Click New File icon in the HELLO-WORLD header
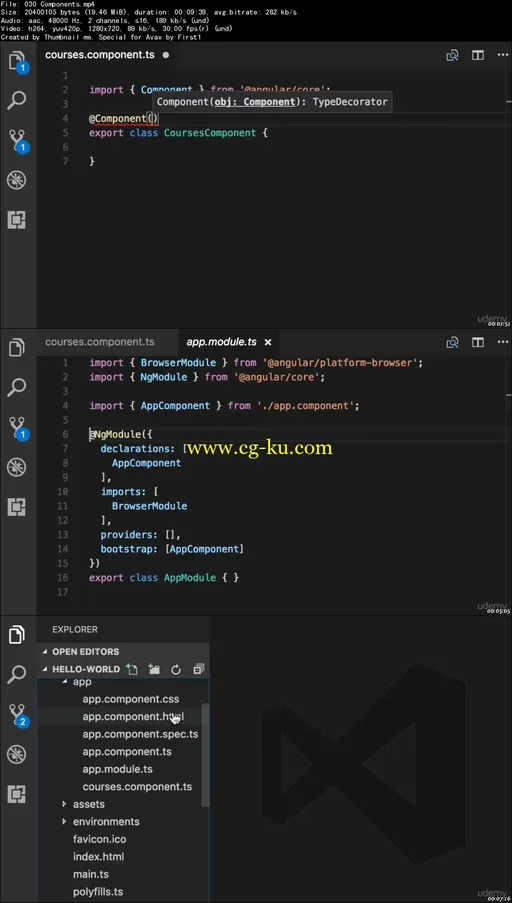The width and height of the screenshot is (512, 903). click(132, 669)
